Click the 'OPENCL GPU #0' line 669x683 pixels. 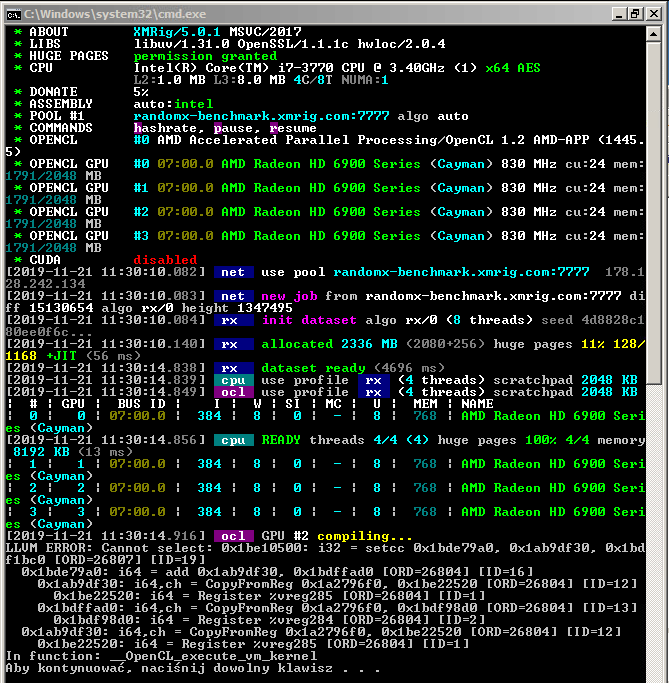(x=325, y=170)
